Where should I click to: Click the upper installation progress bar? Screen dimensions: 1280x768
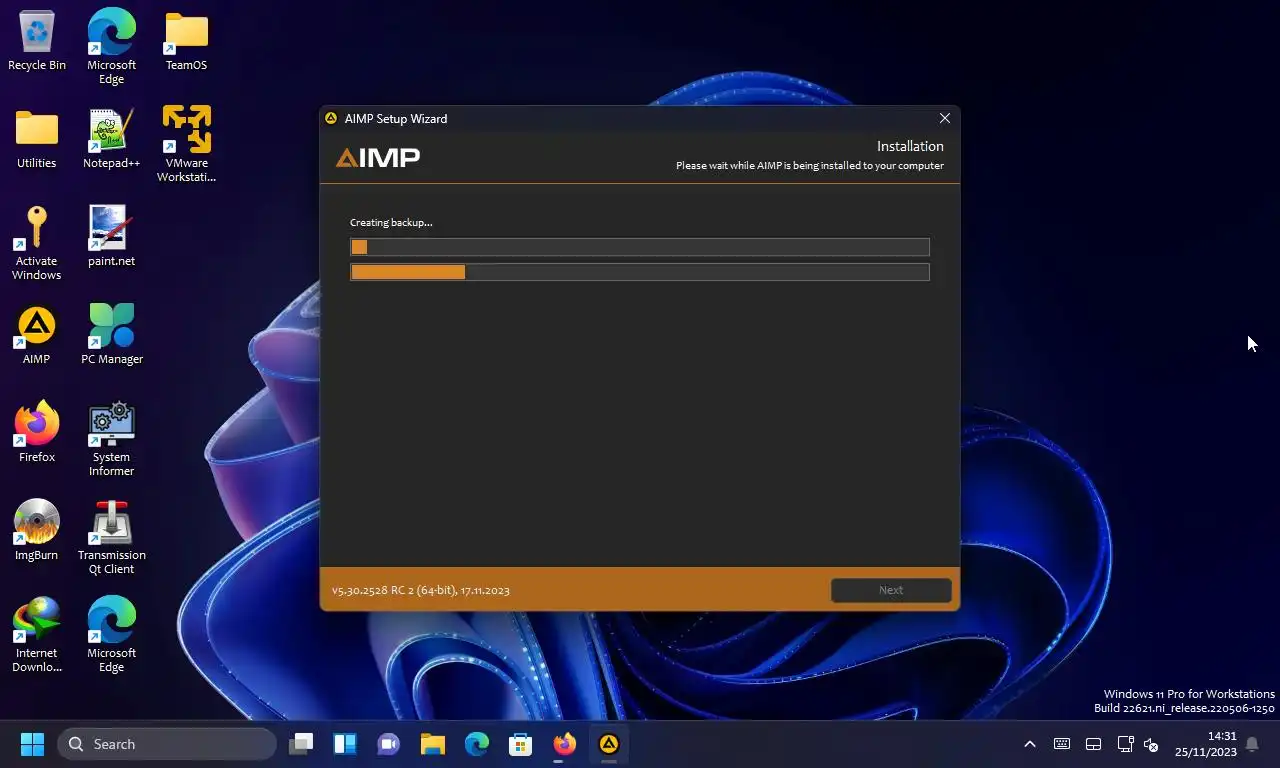point(640,247)
